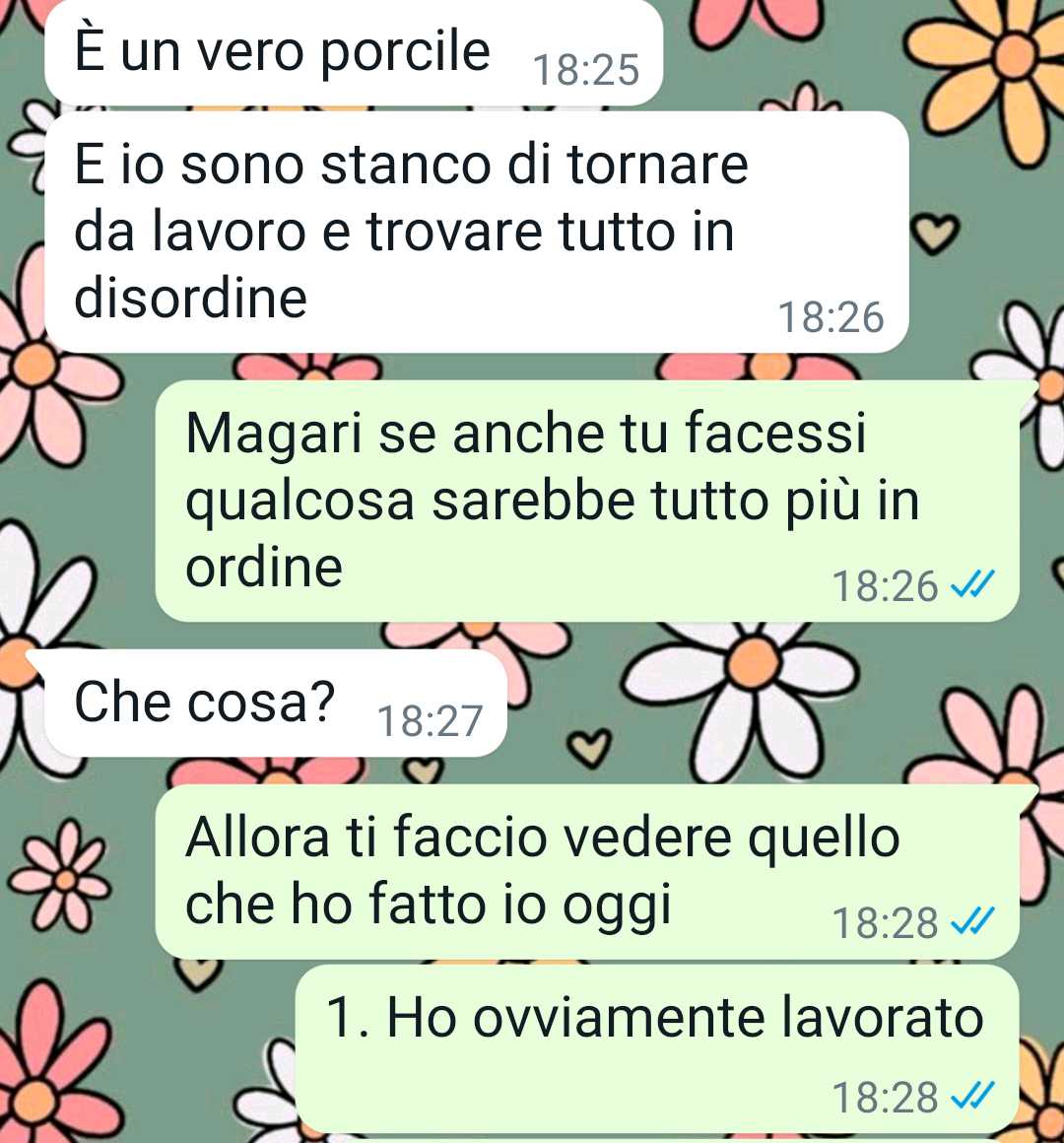Select the "Magari se anche tu facessi" message

tap(587, 501)
